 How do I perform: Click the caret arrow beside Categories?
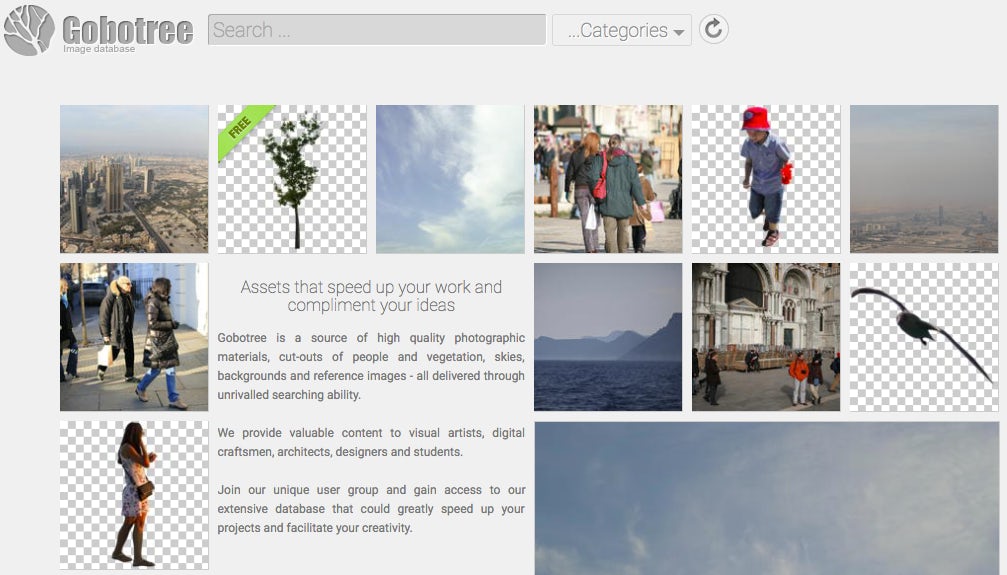coord(680,32)
